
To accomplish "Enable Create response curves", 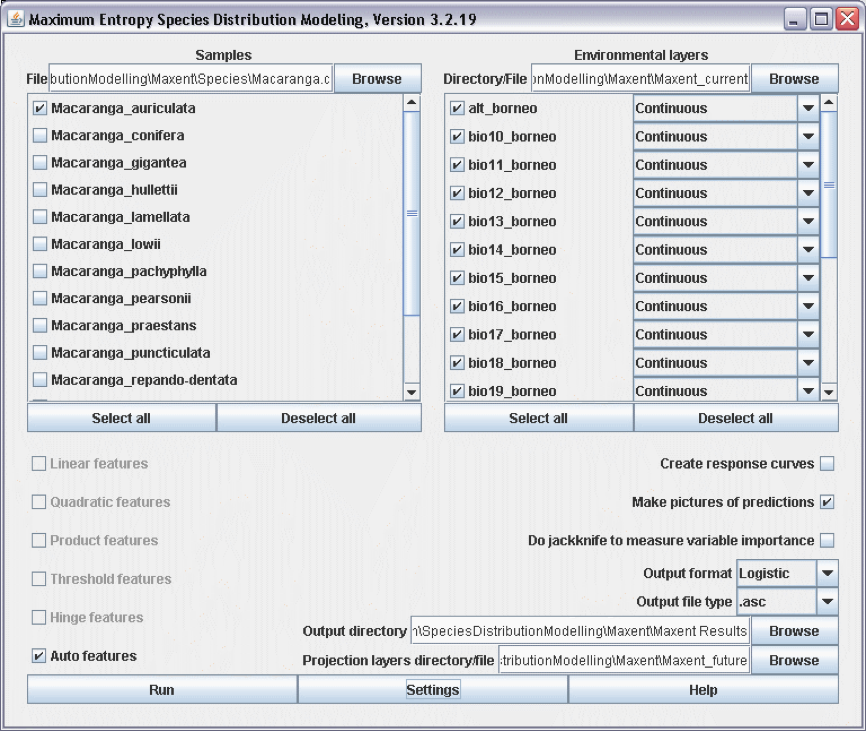I will 827,463.
